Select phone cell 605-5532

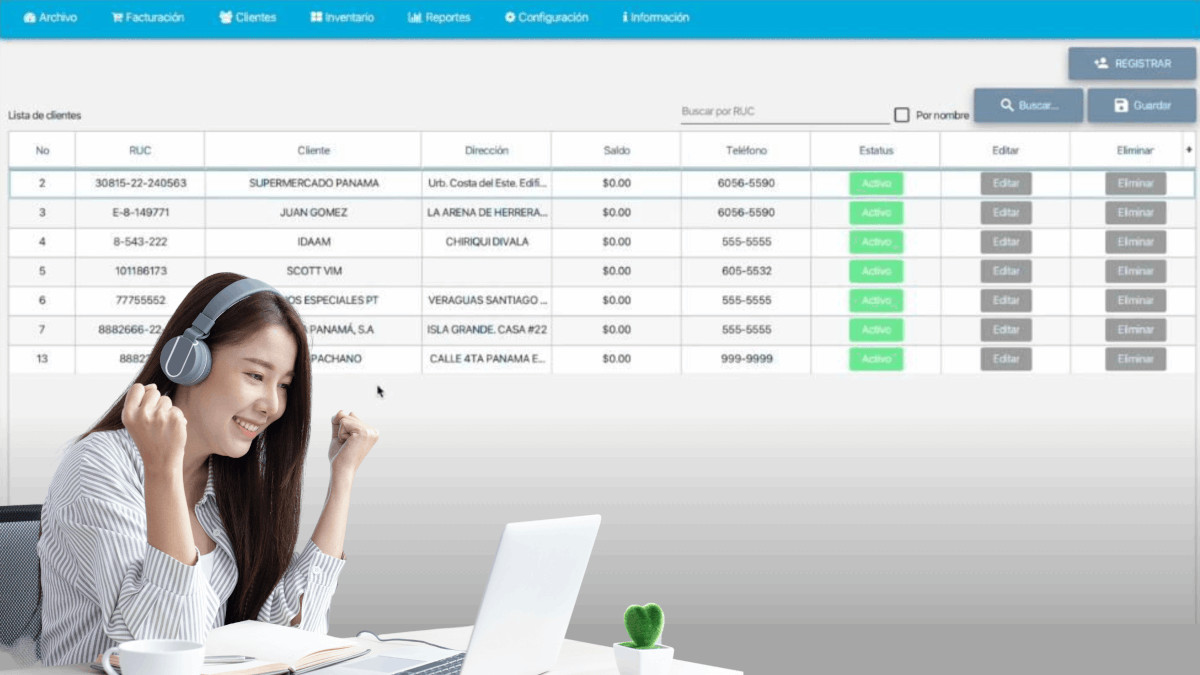click(746, 271)
